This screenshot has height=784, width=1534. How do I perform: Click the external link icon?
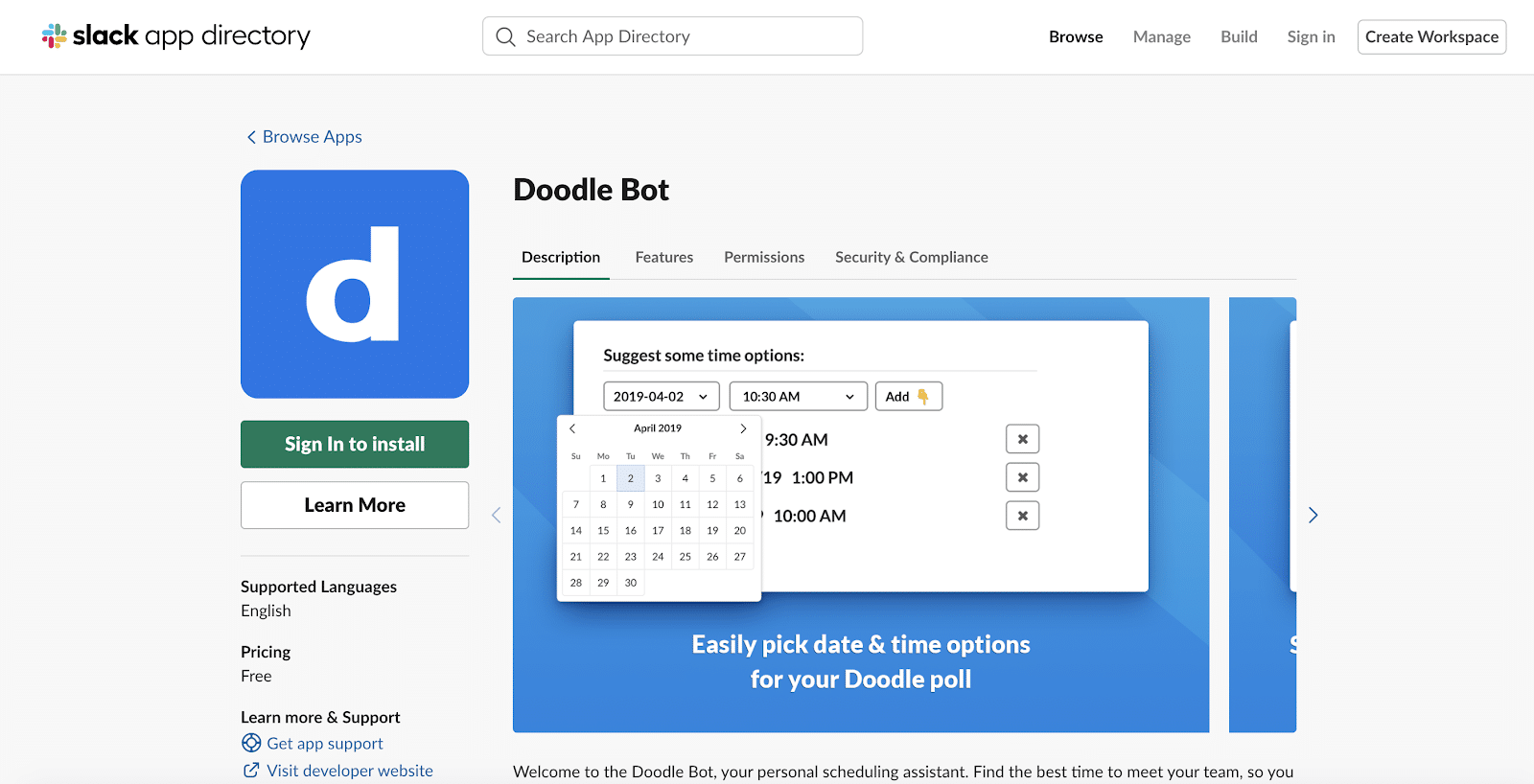tap(251, 770)
